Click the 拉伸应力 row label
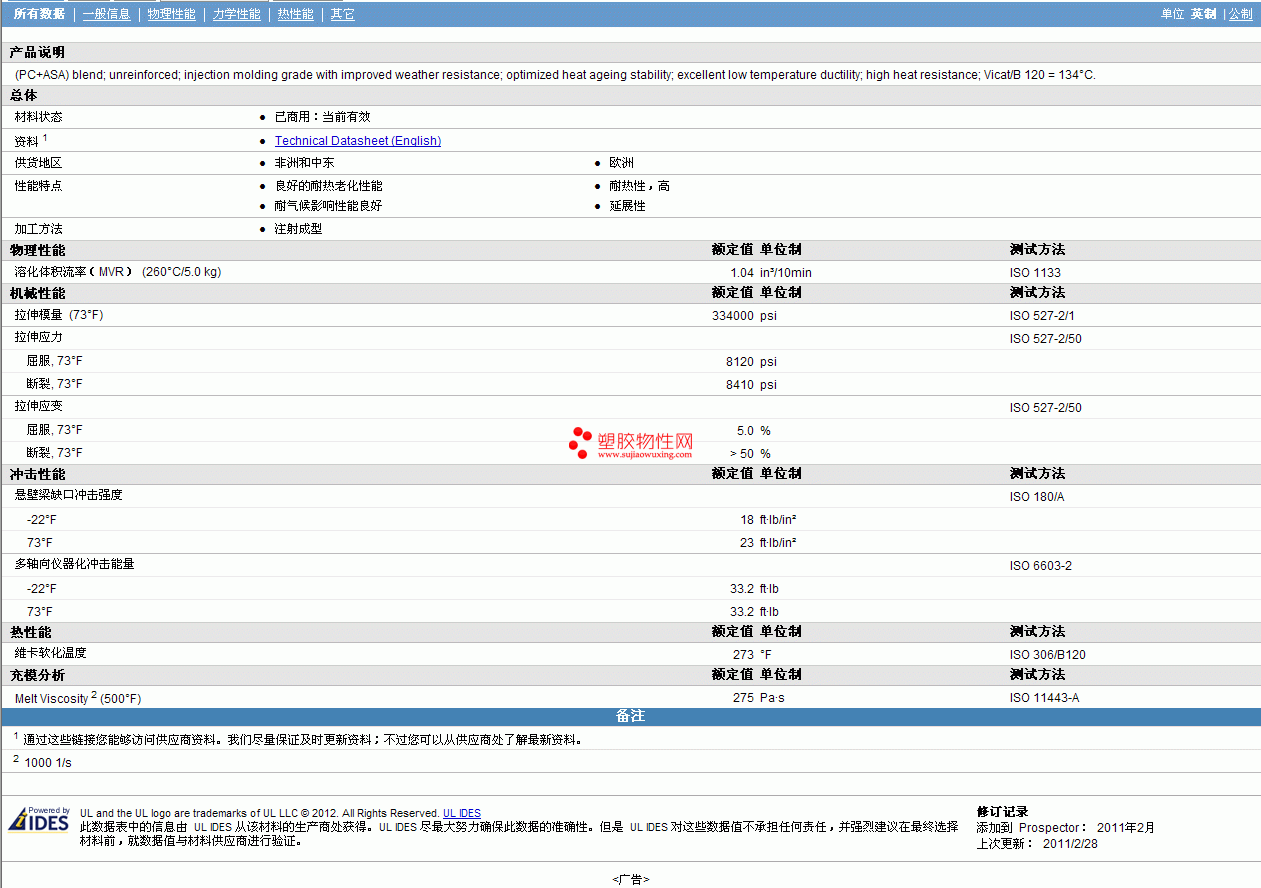 (x=38, y=337)
